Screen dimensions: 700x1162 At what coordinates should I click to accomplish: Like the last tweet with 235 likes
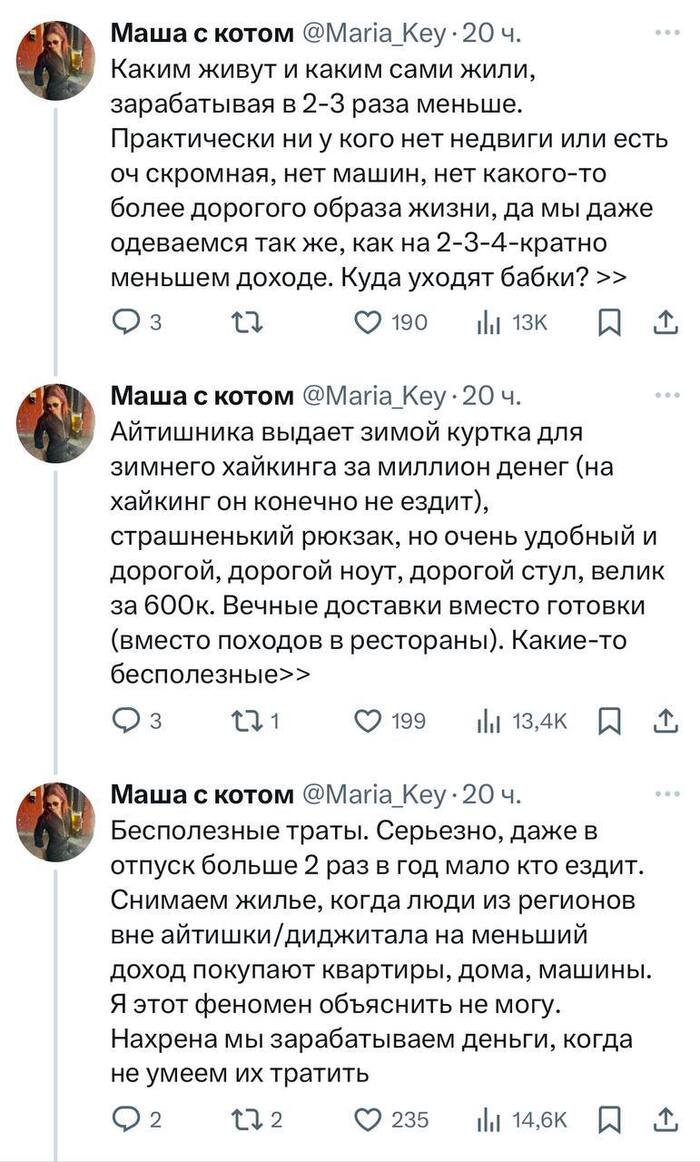(369, 1119)
